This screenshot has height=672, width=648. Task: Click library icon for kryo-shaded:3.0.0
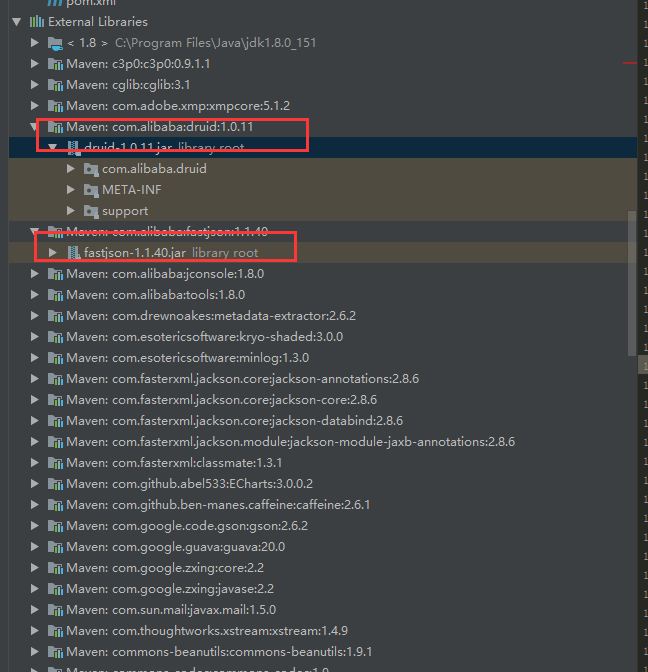pyautogui.click(x=55, y=337)
